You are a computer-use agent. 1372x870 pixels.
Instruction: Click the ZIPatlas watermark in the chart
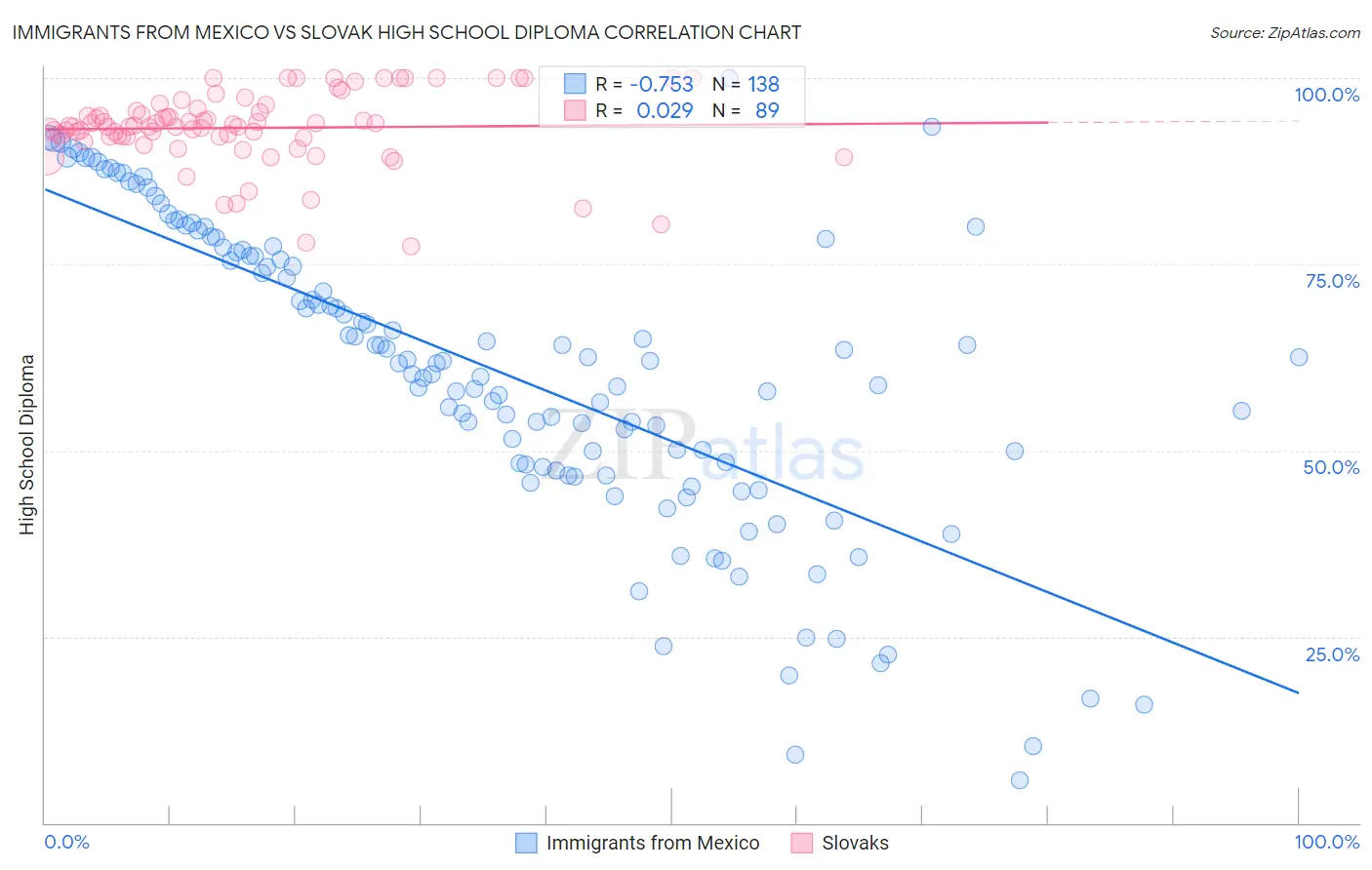[703, 449]
